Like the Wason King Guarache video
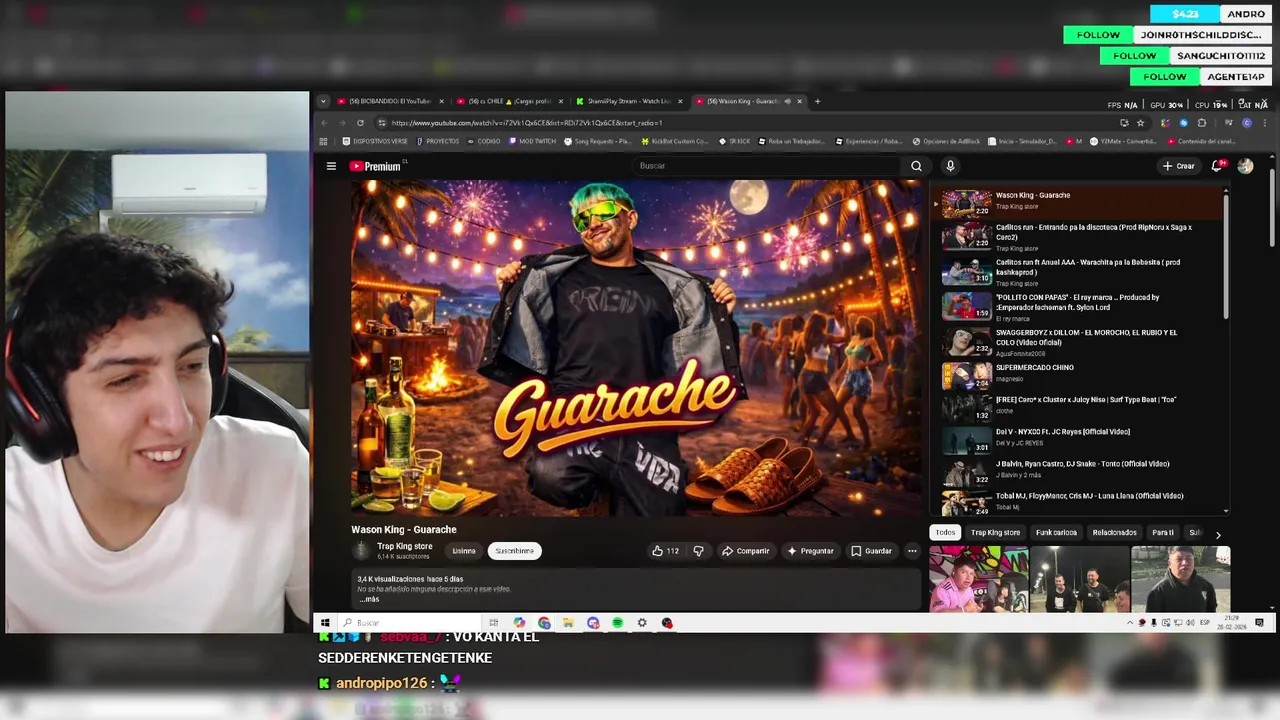 [x=664, y=551]
